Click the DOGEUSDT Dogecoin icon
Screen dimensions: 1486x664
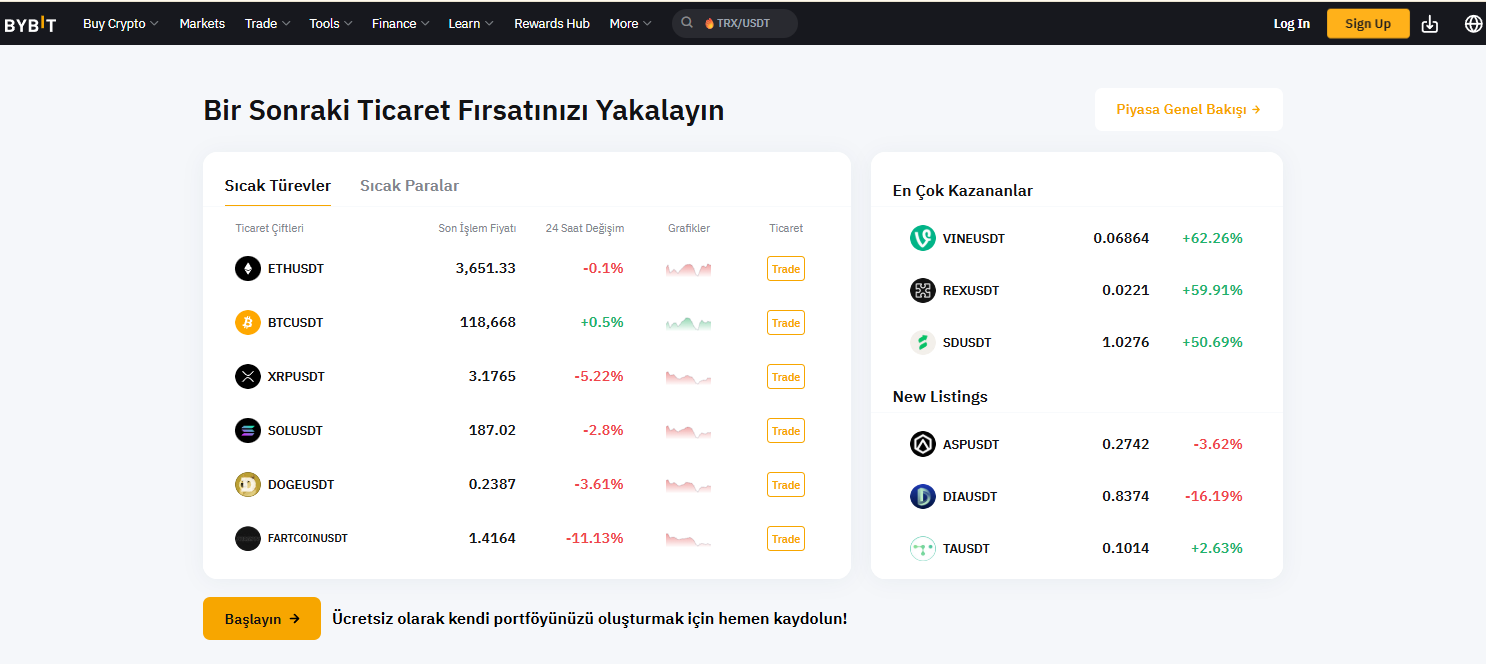(247, 485)
